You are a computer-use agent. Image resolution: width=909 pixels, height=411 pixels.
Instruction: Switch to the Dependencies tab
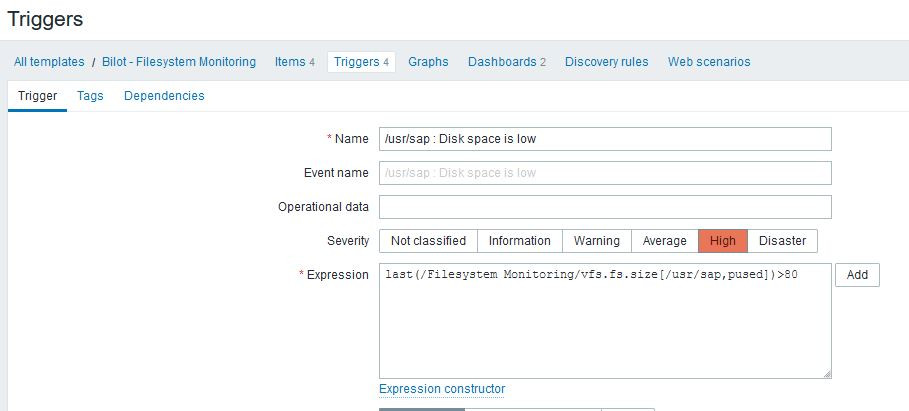tap(164, 96)
